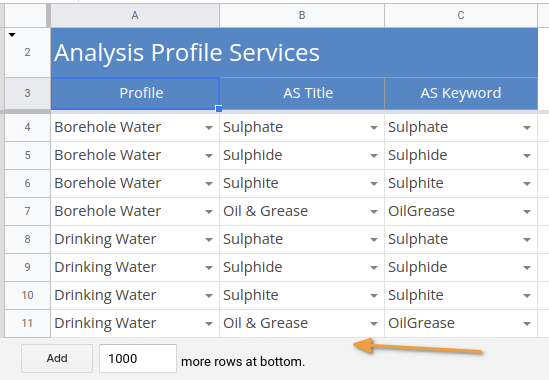
Task: Select column A header
Action: click(x=135, y=15)
